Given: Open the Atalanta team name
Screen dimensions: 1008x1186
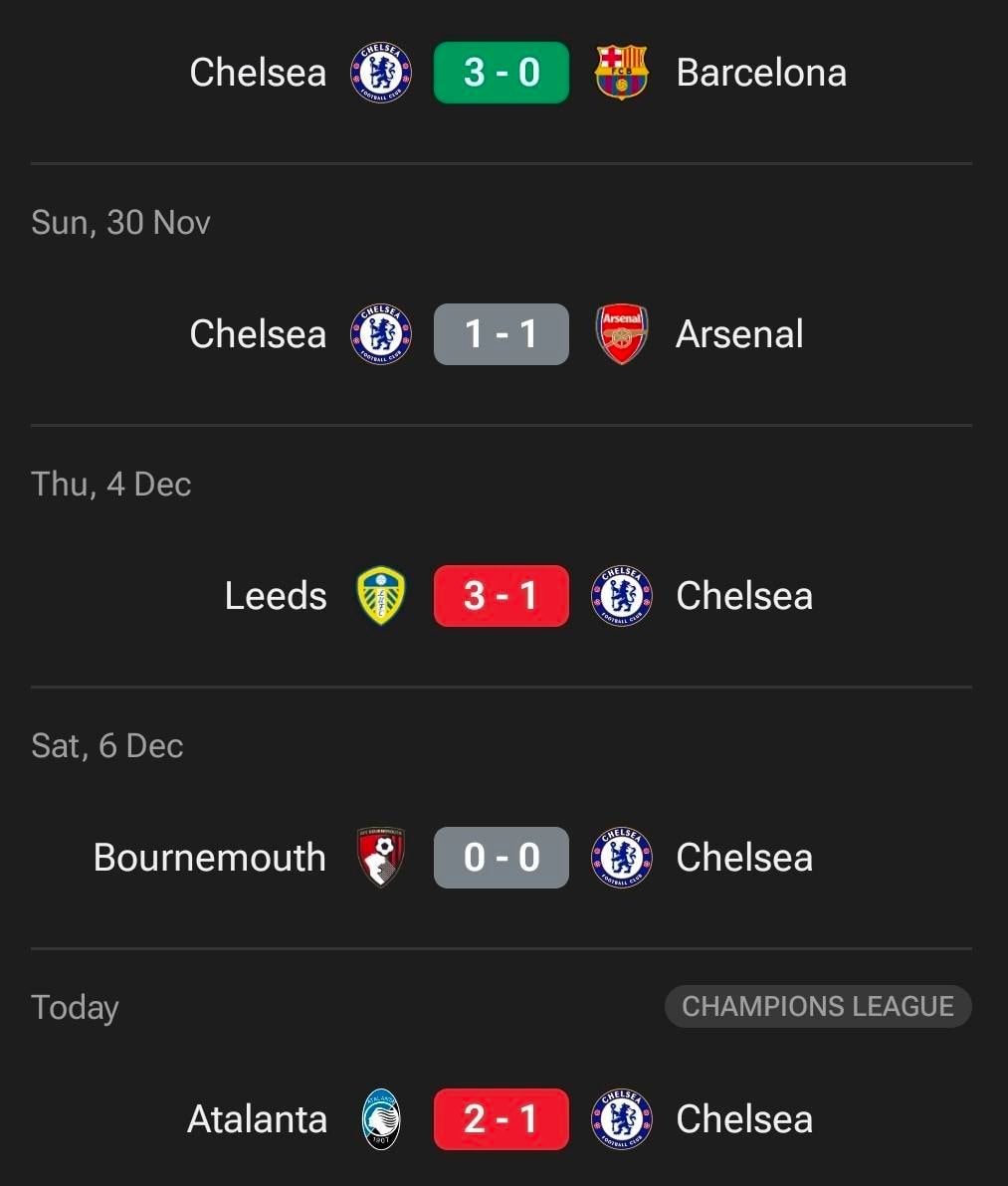Looking at the screenshot, I should coord(257,1119).
